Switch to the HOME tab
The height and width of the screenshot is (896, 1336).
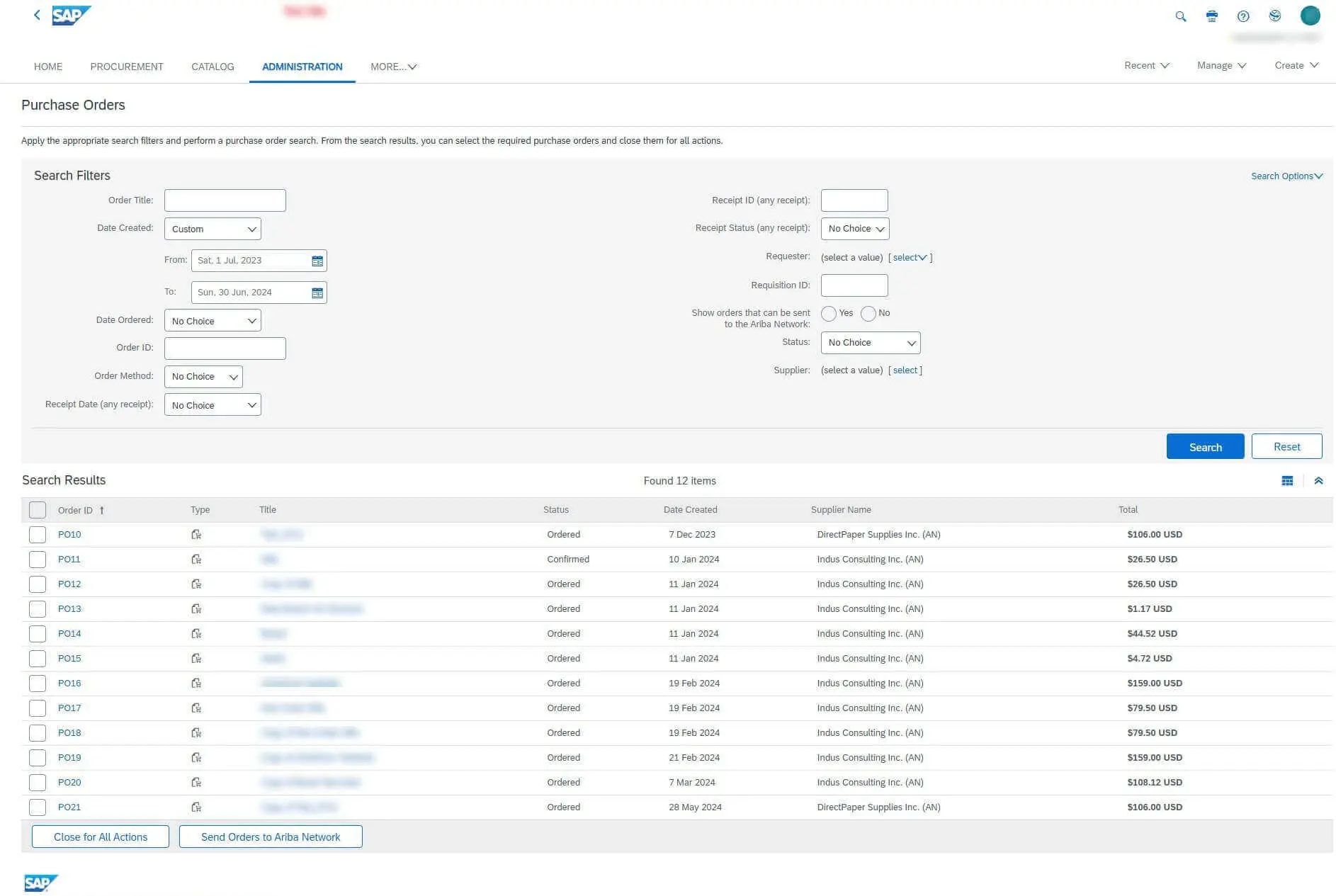coord(48,67)
